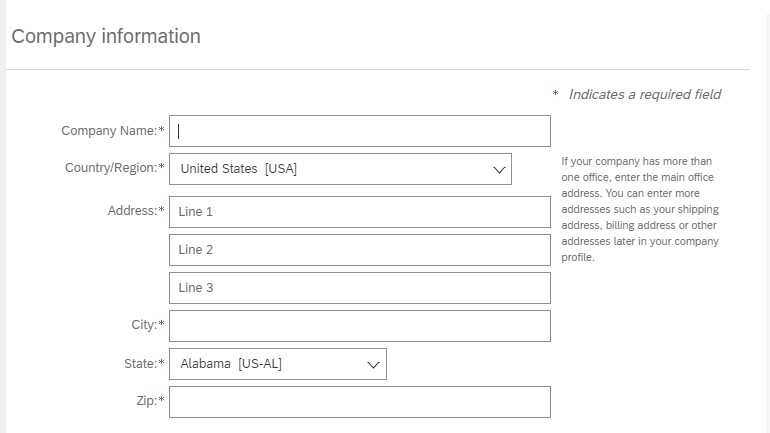Click the main office address help text

pos(640,209)
